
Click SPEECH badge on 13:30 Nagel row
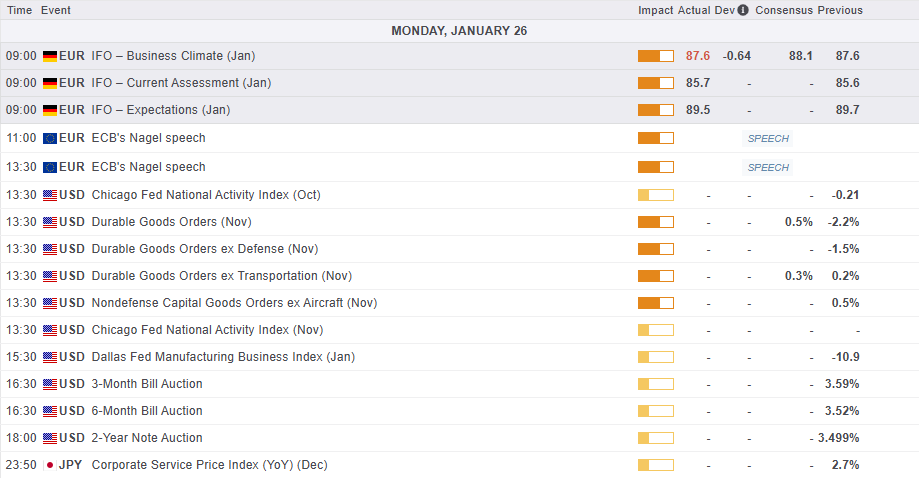click(x=768, y=168)
